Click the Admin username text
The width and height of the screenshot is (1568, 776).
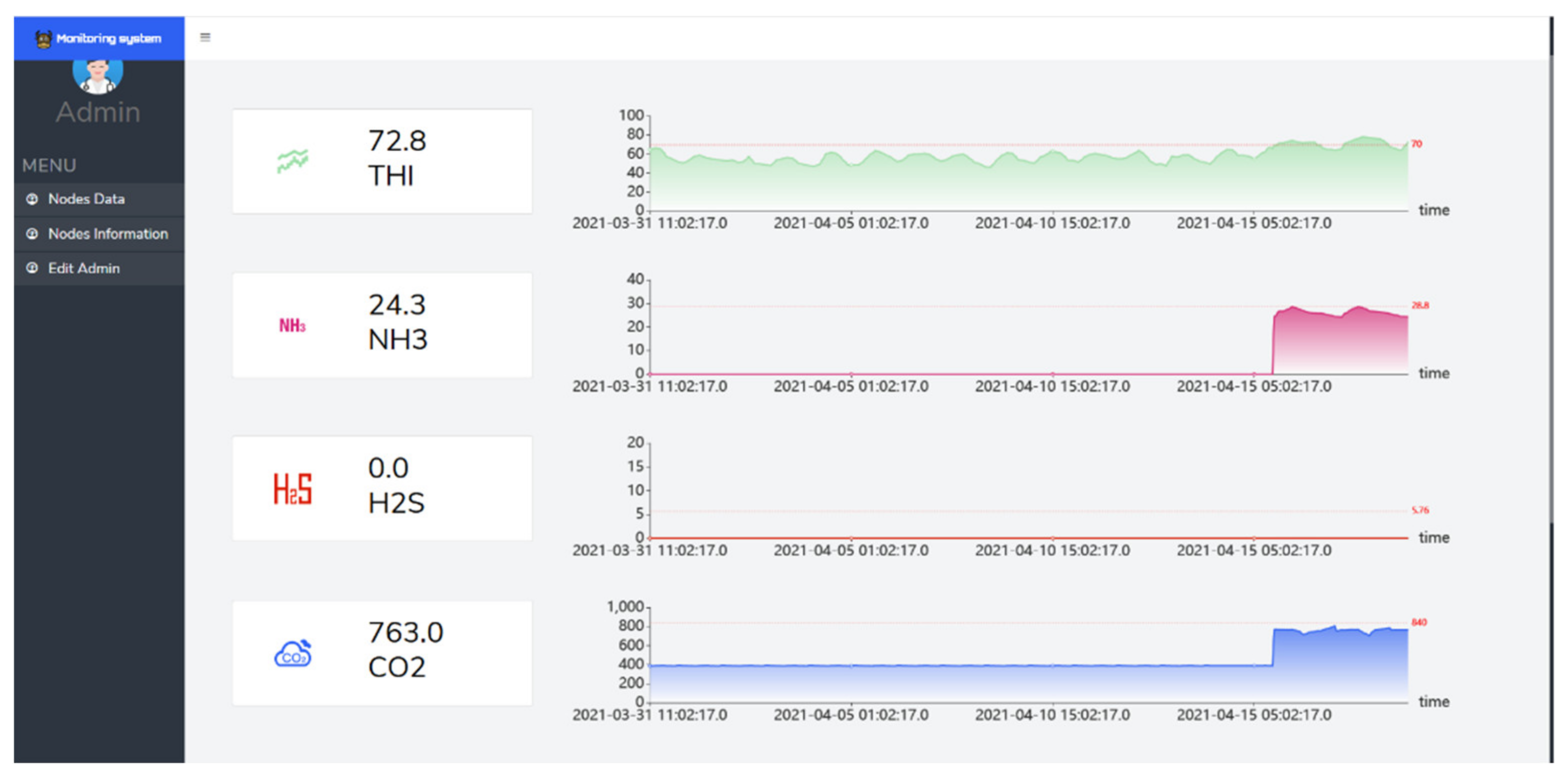(98, 112)
